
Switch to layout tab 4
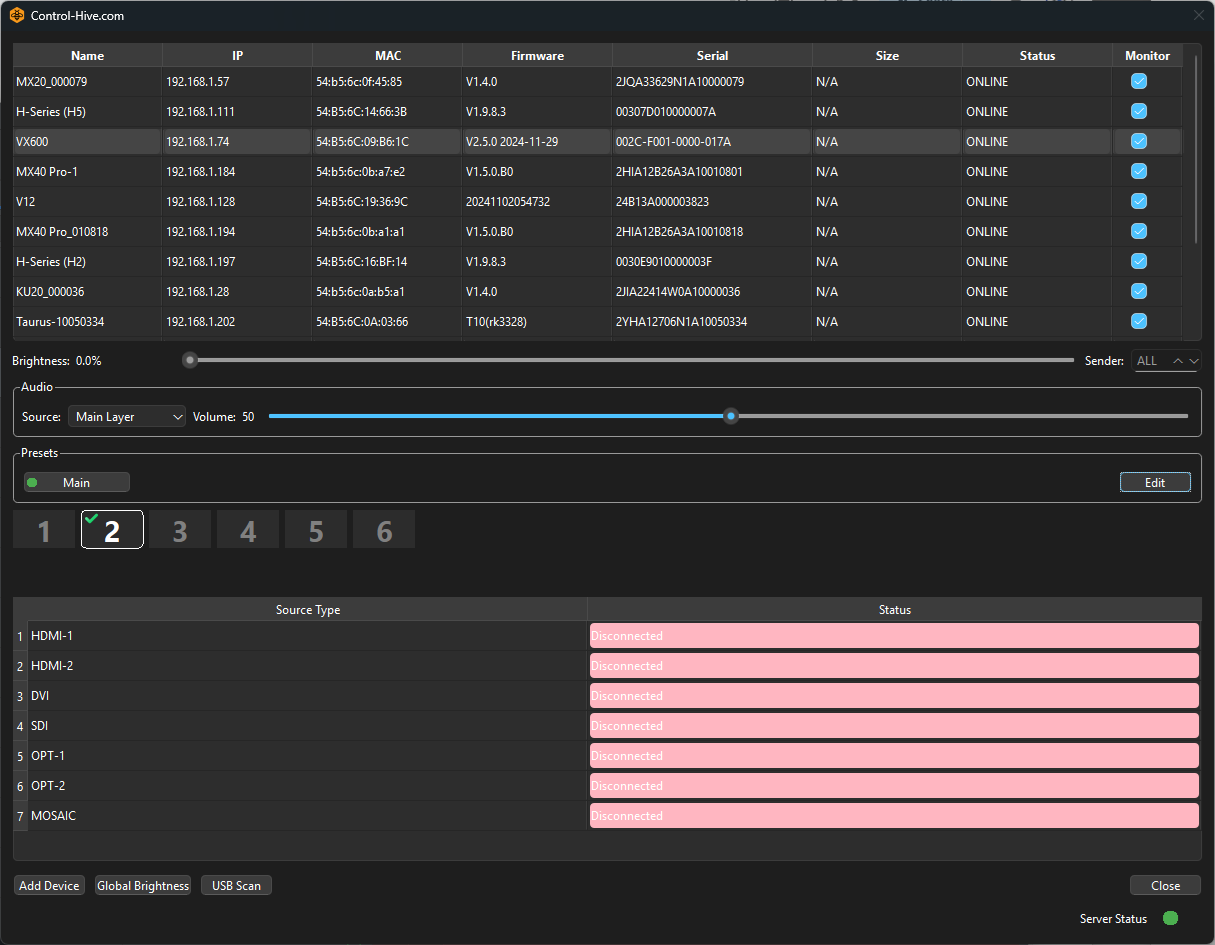(x=248, y=530)
